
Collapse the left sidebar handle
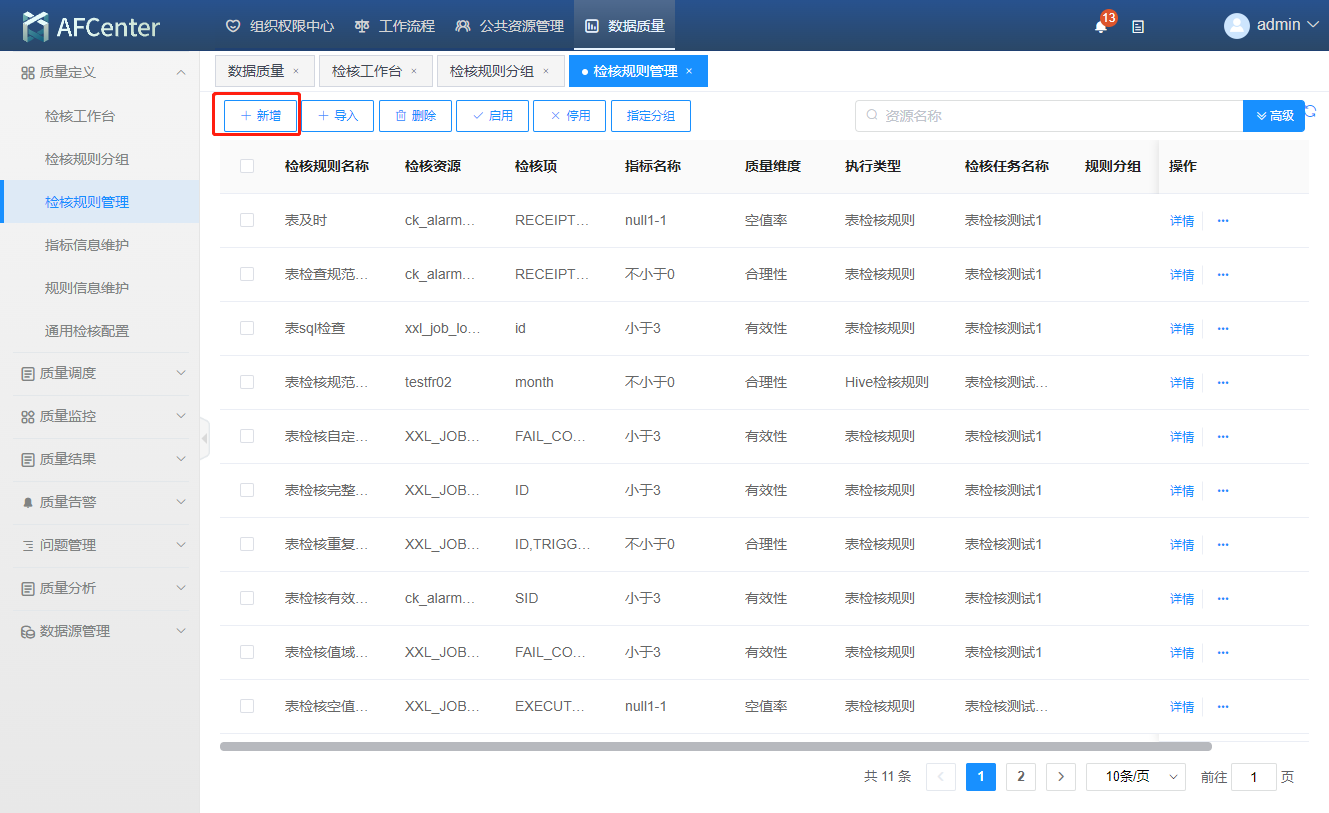[x=205, y=438]
